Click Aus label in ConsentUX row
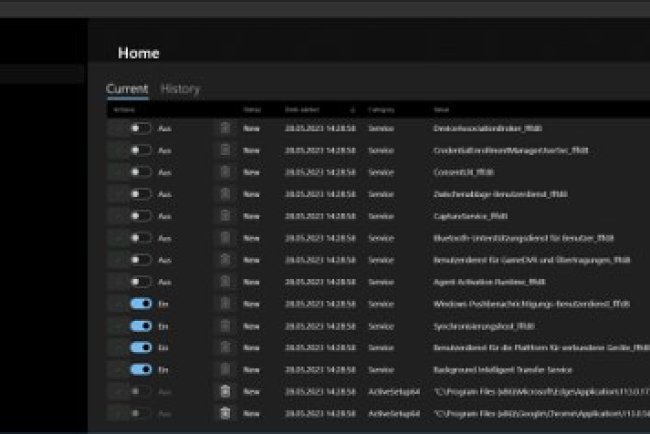 tap(165, 172)
